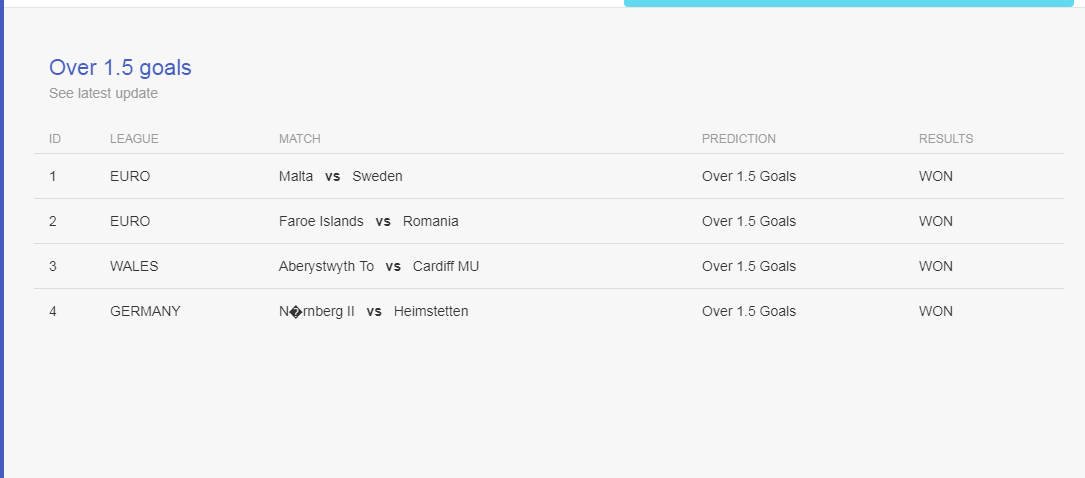Select the Faroe Islands vs Romania match

[369, 221]
